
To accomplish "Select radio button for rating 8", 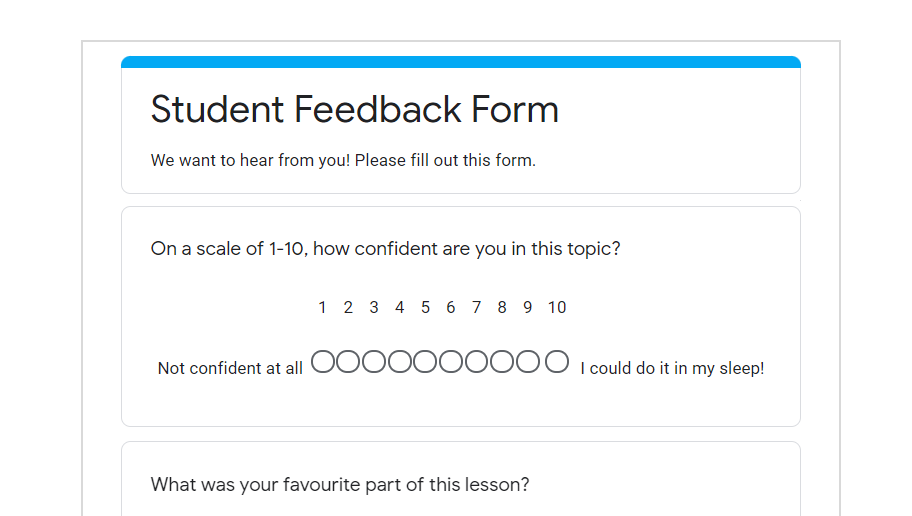I will 502,361.
